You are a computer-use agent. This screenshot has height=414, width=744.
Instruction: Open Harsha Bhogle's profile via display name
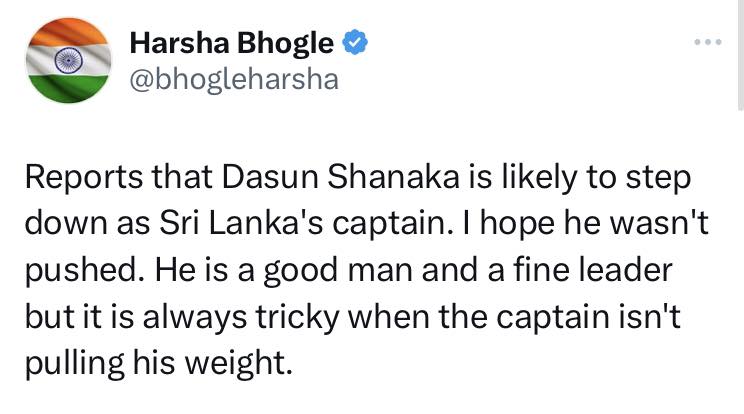(232, 43)
